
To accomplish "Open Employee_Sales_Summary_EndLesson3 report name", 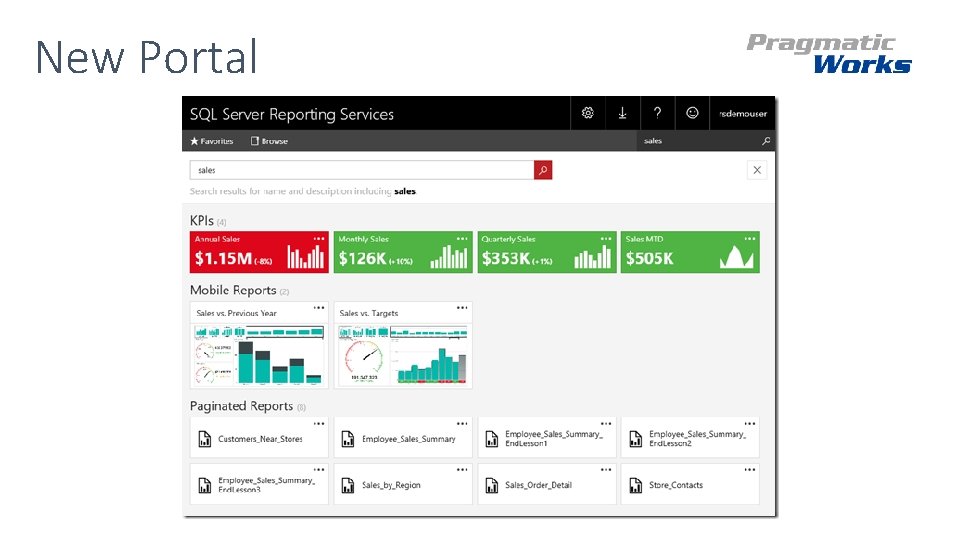I will coord(267,485).
